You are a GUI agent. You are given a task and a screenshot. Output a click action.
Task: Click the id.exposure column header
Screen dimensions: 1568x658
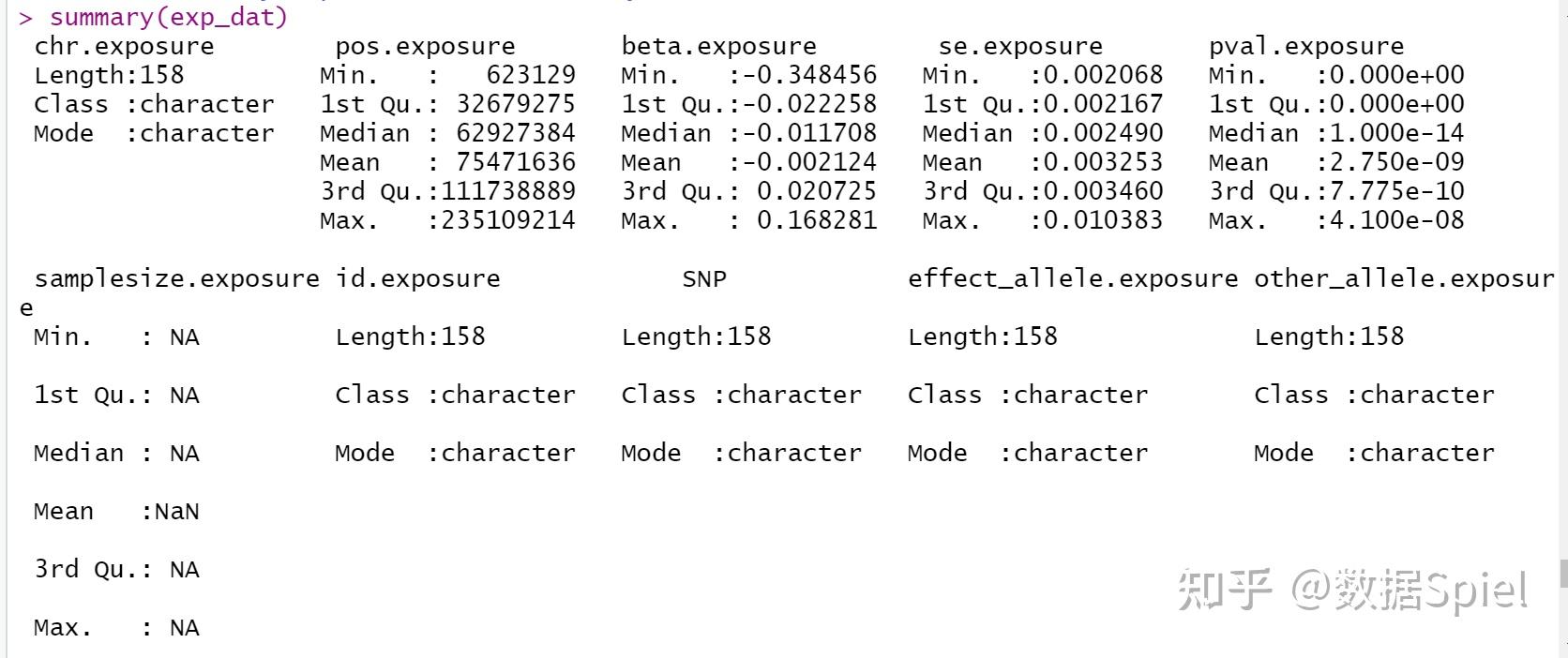pyautogui.click(x=418, y=278)
